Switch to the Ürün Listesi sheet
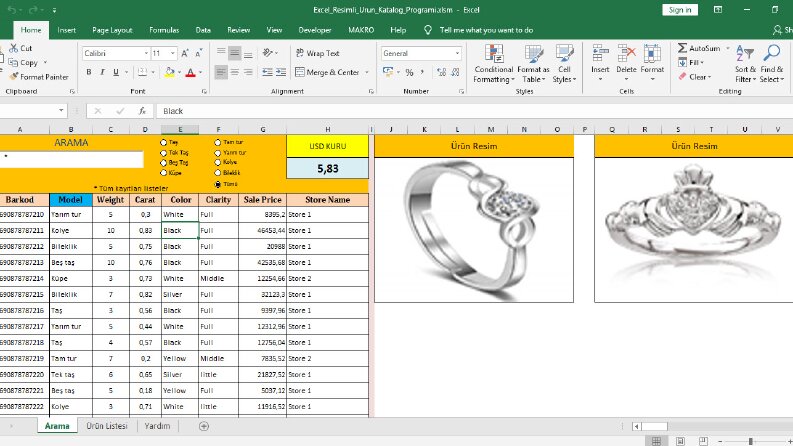Viewport: 793px width, 446px height. click(x=107, y=426)
